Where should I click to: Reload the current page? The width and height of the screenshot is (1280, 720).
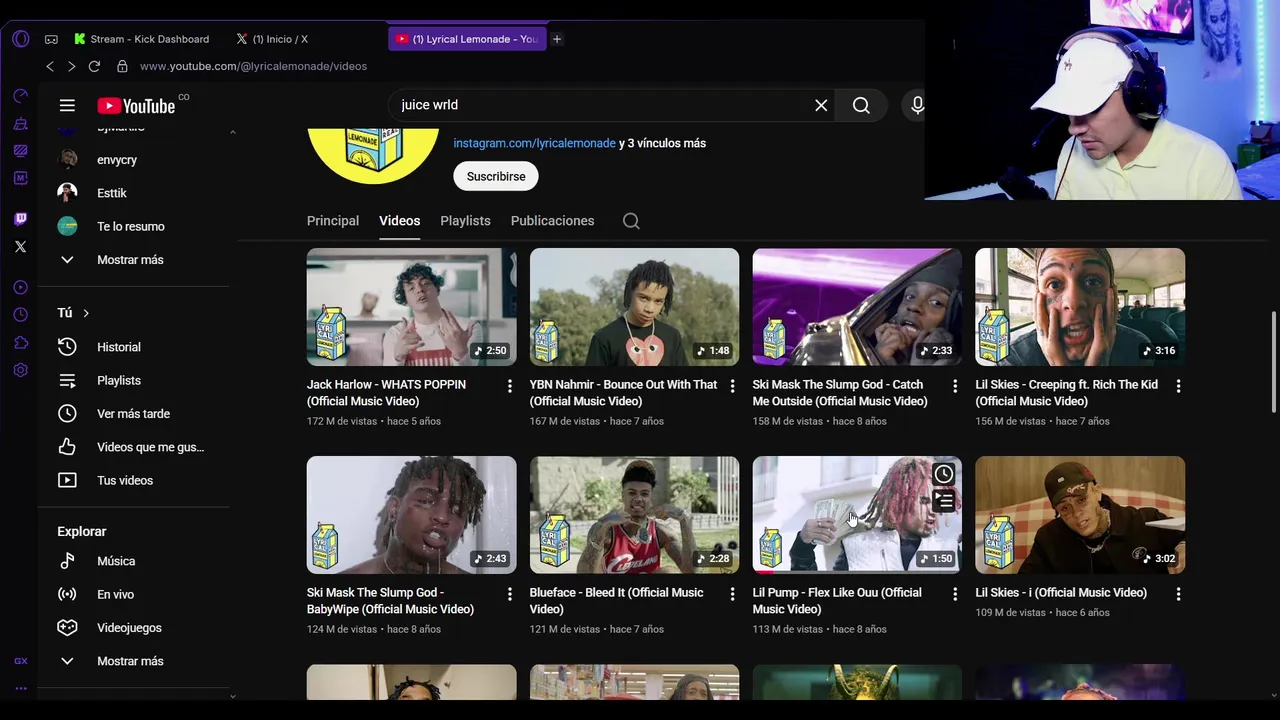(94, 66)
